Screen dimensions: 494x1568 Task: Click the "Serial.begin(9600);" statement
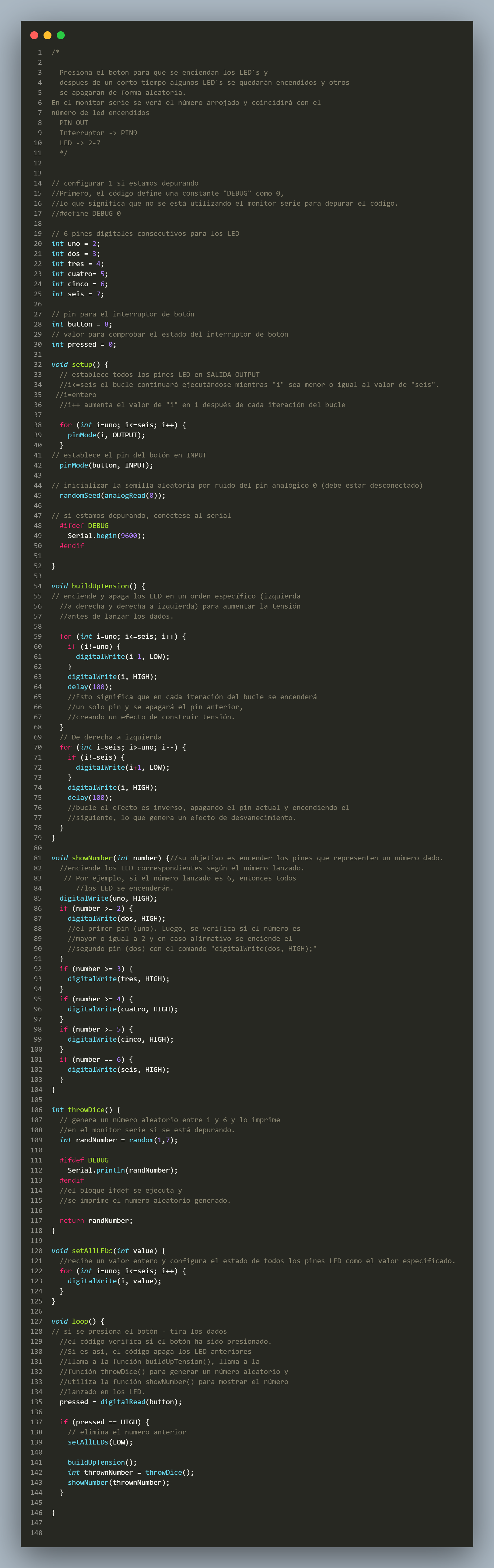point(107,536)
